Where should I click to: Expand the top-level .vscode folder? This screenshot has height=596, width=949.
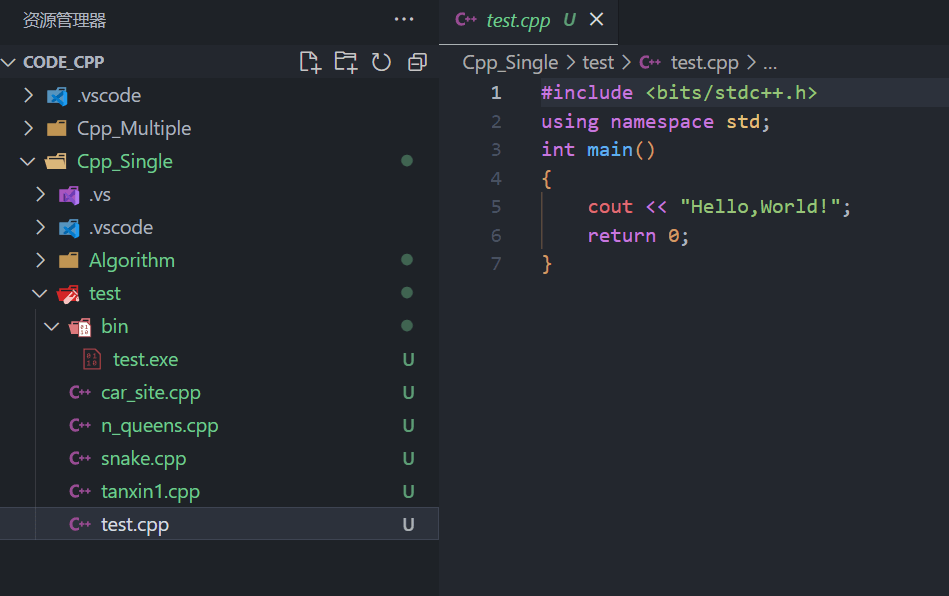(x=28, y=95)
